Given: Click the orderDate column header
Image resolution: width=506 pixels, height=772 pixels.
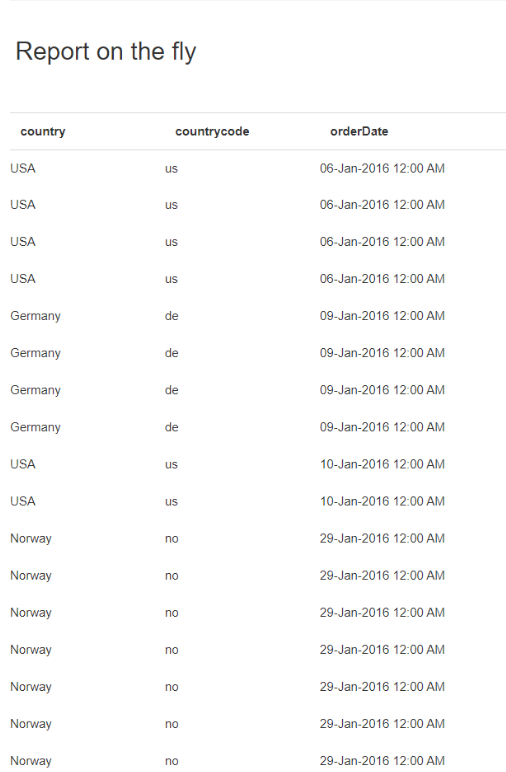Looking at the screenshot, I should pos(359,131).
